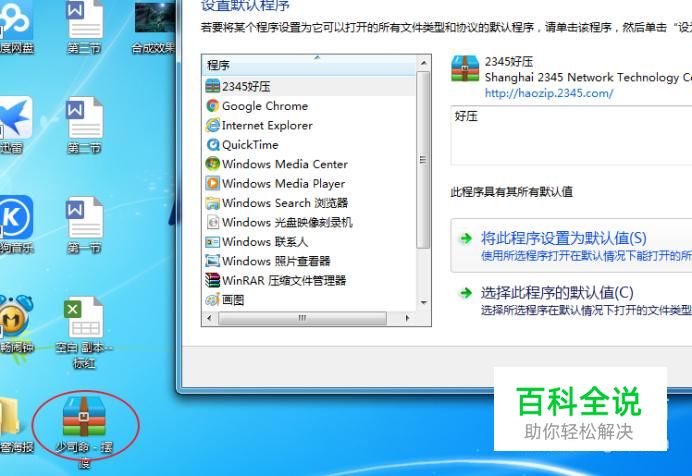Screen dimensions: 692x476
Task: Click the horizontal scroll right arrow
Action: click(407, 318)
